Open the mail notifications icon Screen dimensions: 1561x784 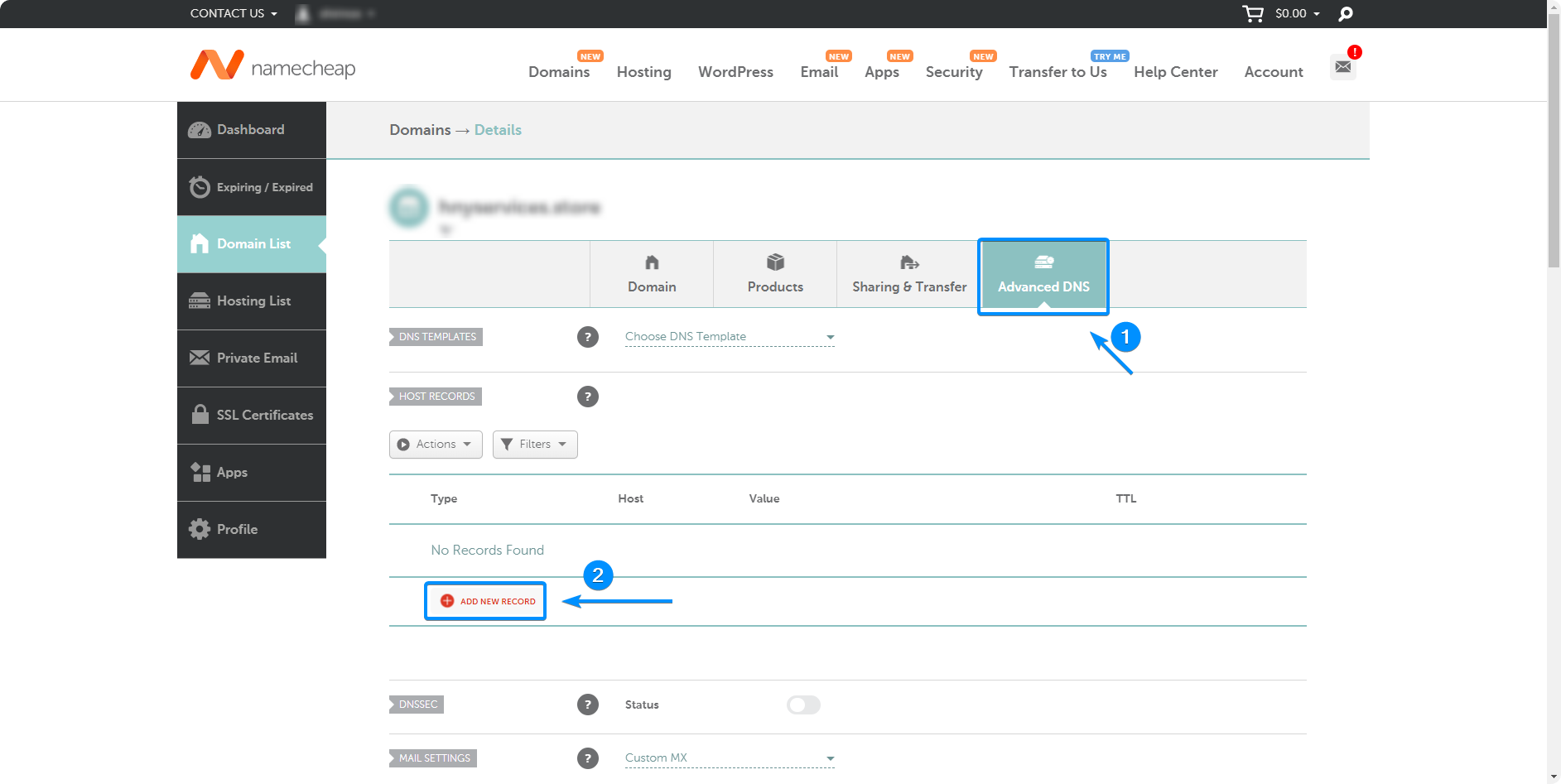(1343, 66)
